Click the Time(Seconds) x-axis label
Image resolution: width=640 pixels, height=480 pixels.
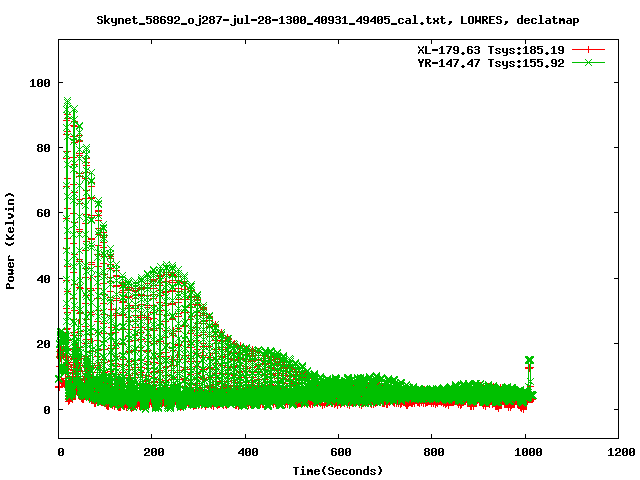pyautogui.click(x=338, y=471)
